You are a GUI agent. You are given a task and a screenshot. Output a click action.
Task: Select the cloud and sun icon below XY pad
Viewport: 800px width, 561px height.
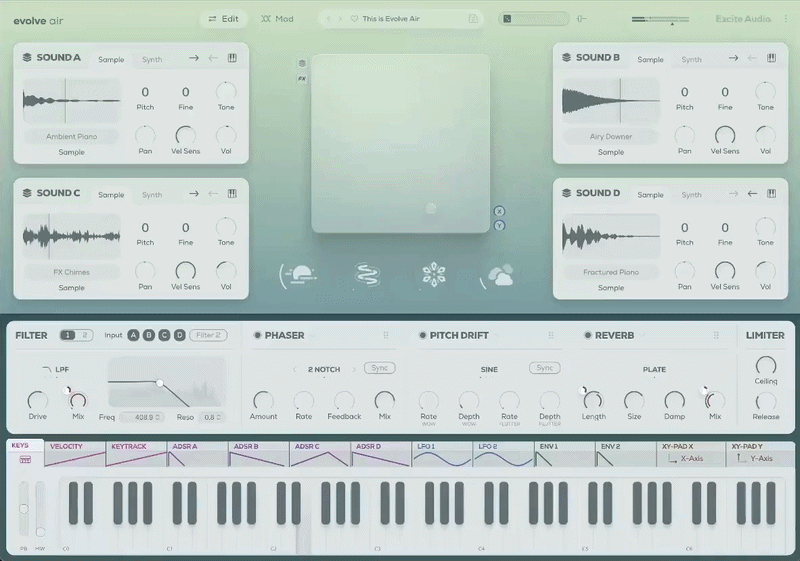click(497, 276)
